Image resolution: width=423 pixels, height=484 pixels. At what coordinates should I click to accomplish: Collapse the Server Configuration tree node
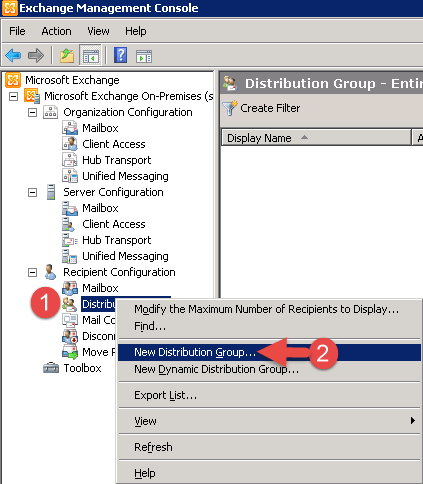coord(32,192)
